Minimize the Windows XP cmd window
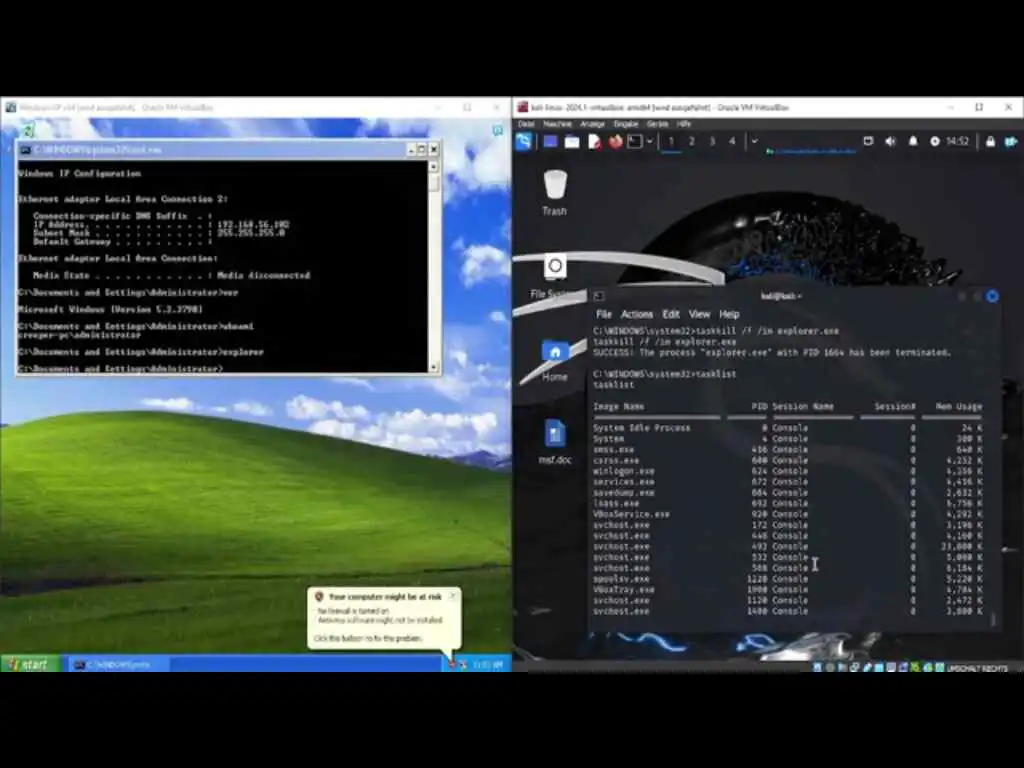 click(x=411, y=150)
